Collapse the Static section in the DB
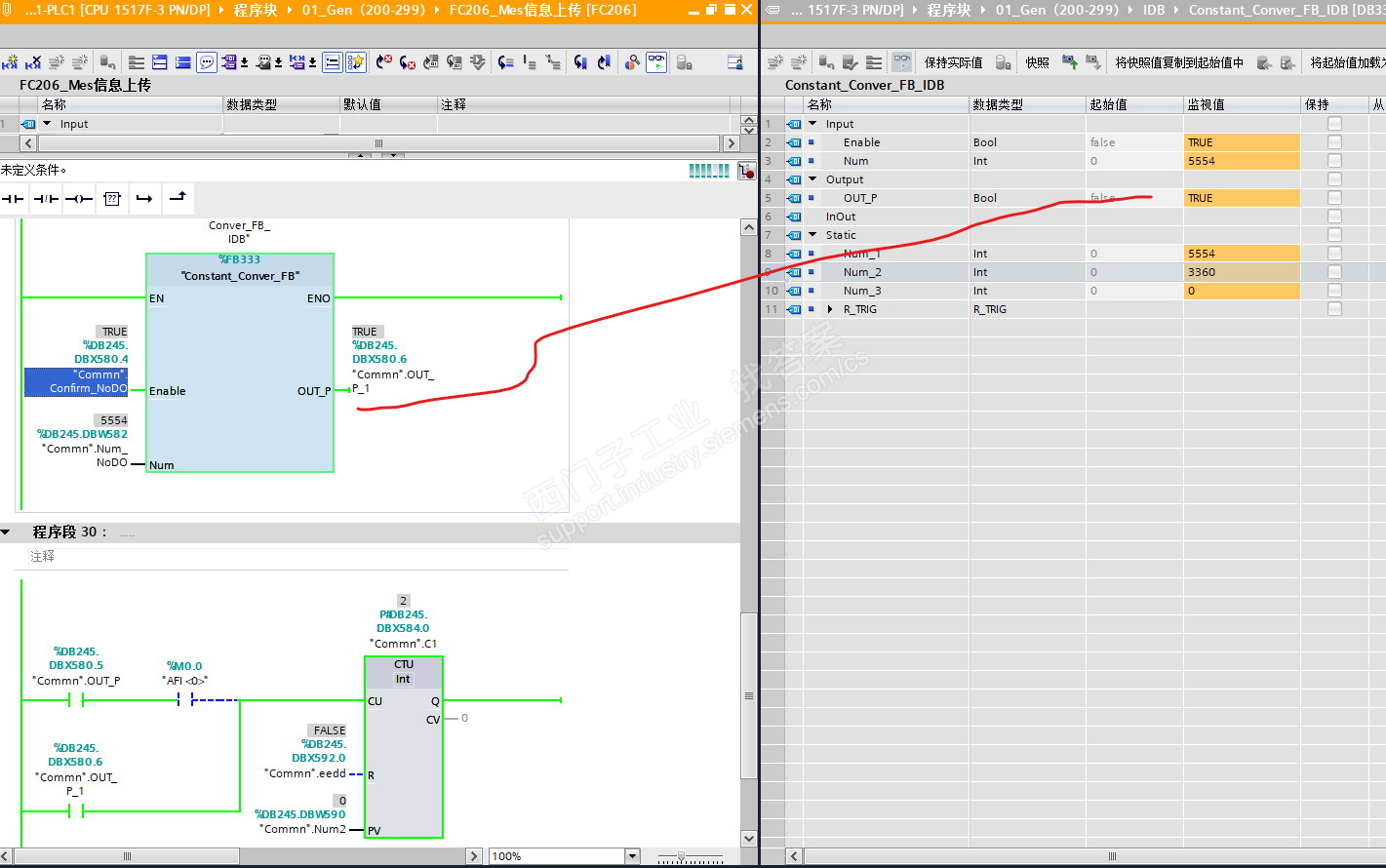1386x868 pixels. (x=812, y=235)
